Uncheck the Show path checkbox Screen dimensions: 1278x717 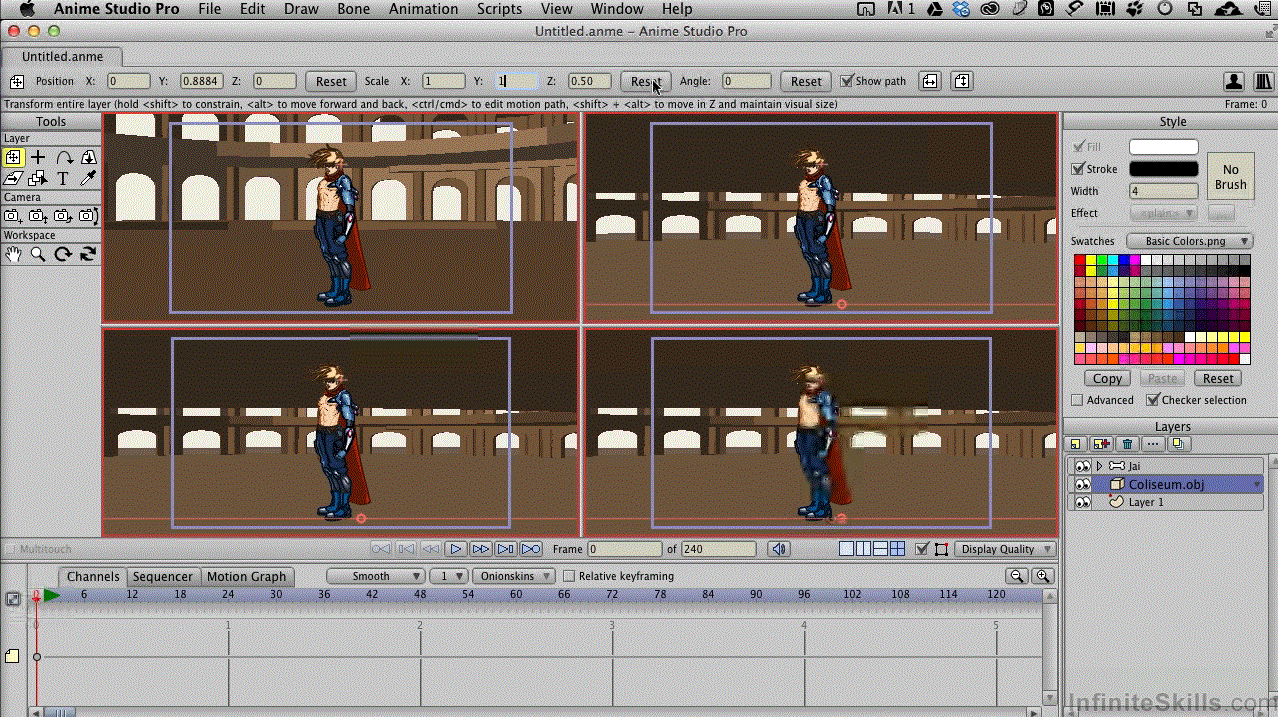(x=847, y=81)
